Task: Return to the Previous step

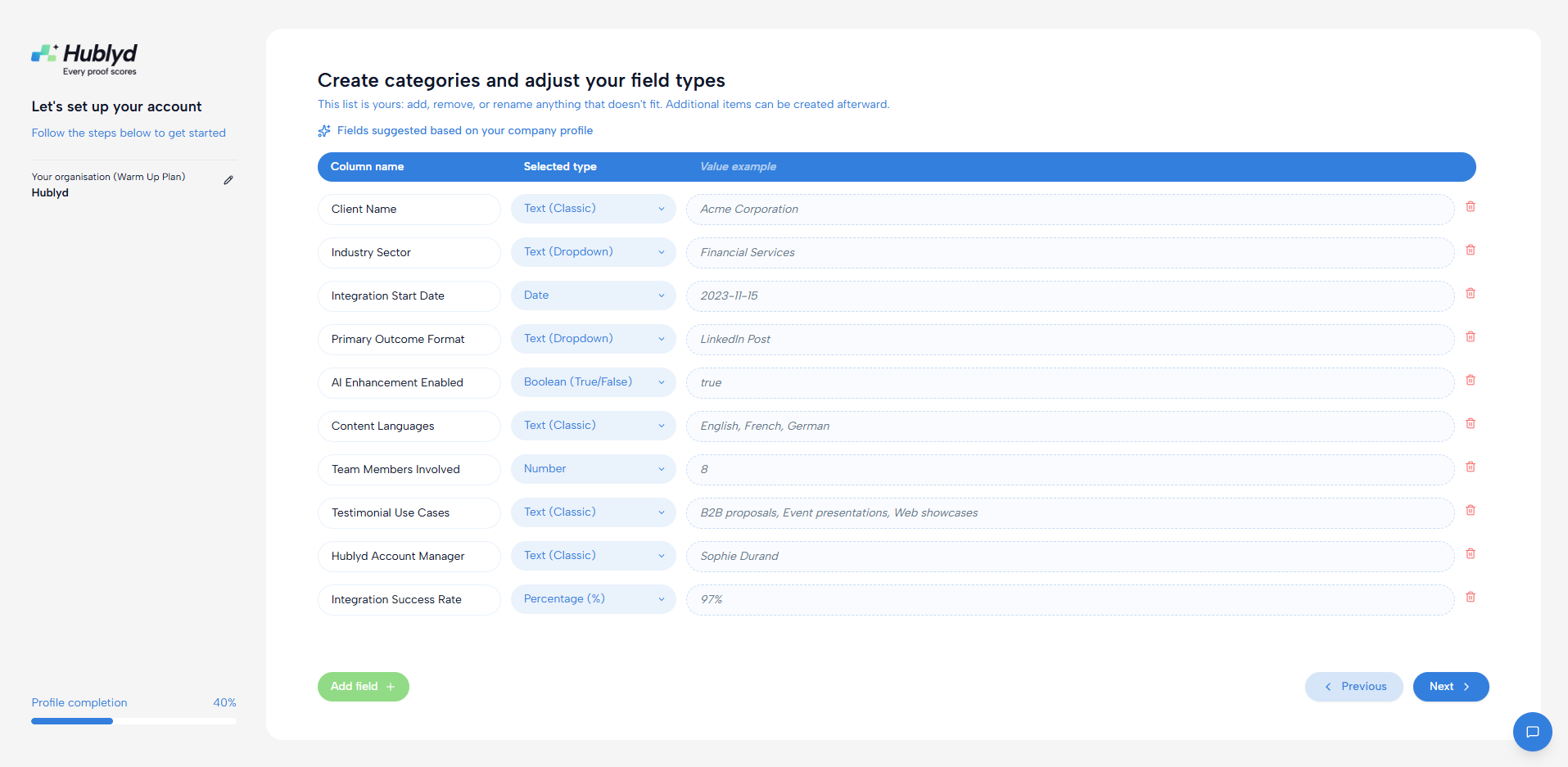Action: (1354, 687)
